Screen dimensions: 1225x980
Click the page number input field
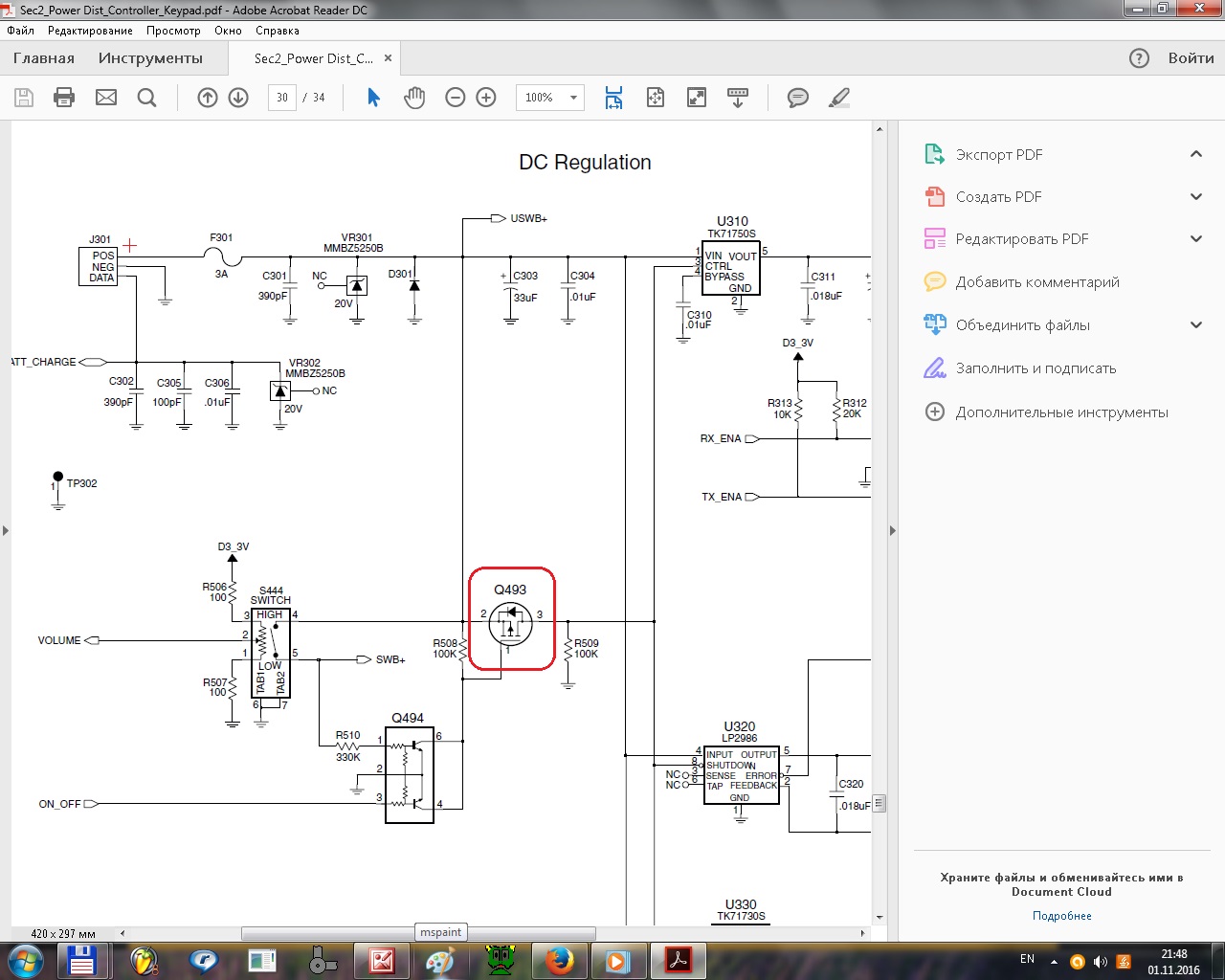coord(282,98)
